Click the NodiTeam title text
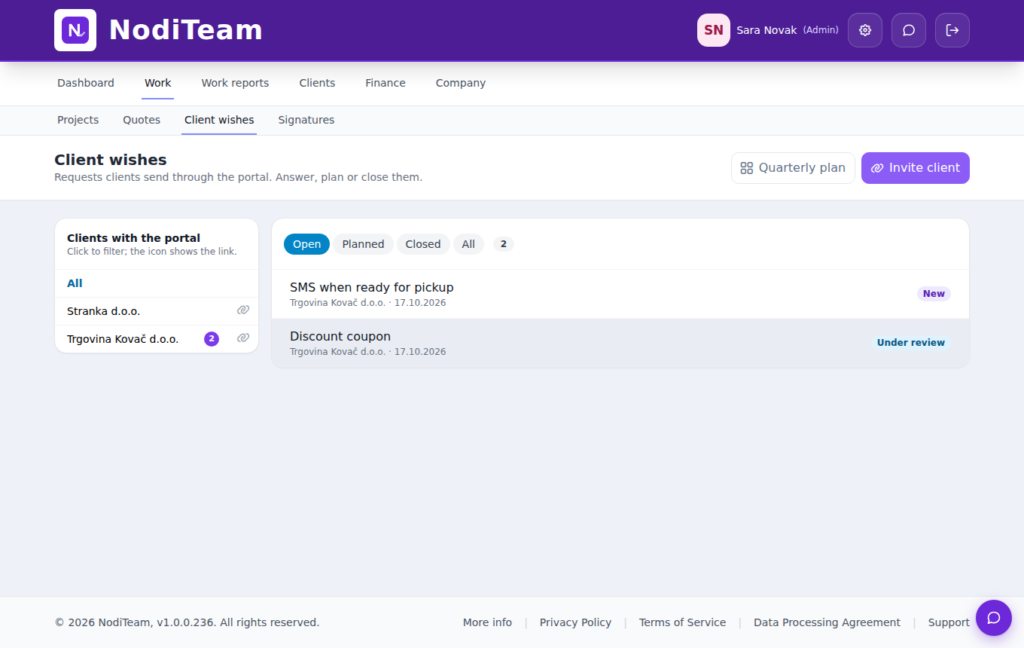 click(x=185, y=30)
